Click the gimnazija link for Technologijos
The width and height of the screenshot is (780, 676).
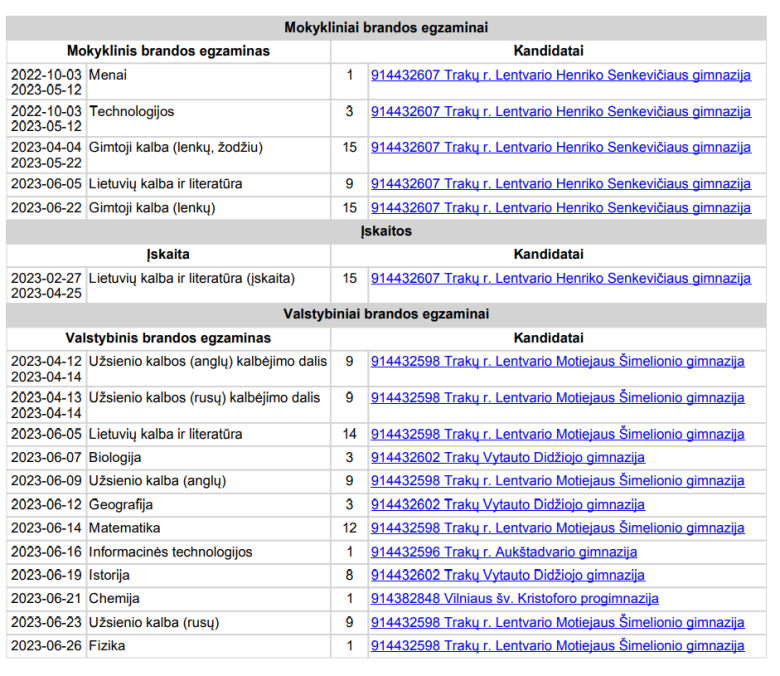560,111
